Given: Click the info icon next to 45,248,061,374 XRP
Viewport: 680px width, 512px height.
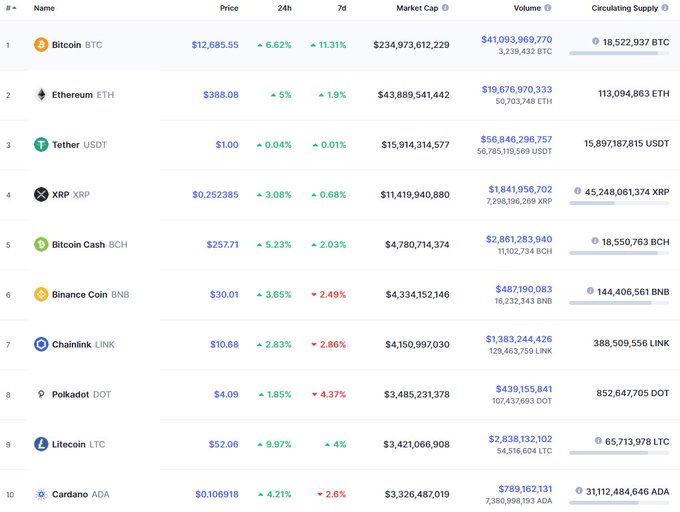Looking at the screenshot, I should click(578, 191).
